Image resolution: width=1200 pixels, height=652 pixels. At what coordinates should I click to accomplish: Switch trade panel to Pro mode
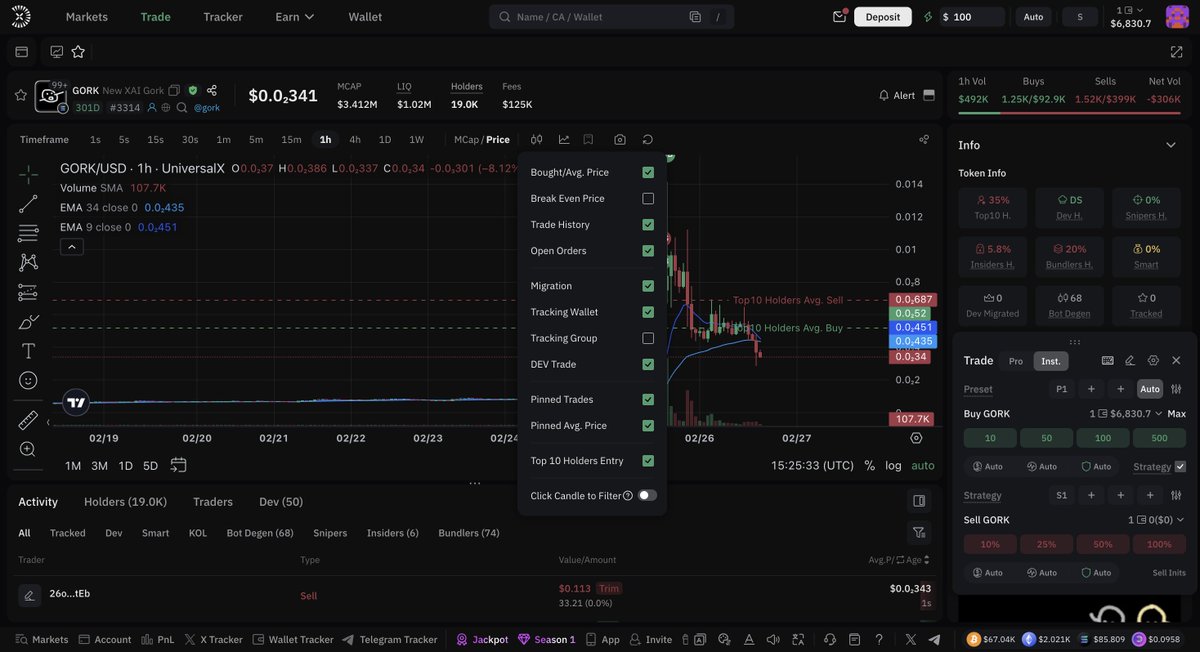[x=1016, y=361]
